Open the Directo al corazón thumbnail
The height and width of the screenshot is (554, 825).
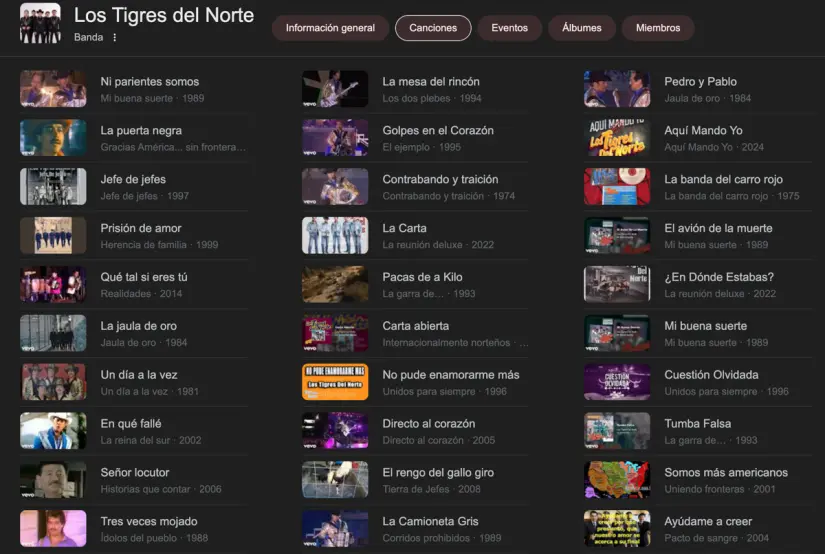tap(335, 431)
